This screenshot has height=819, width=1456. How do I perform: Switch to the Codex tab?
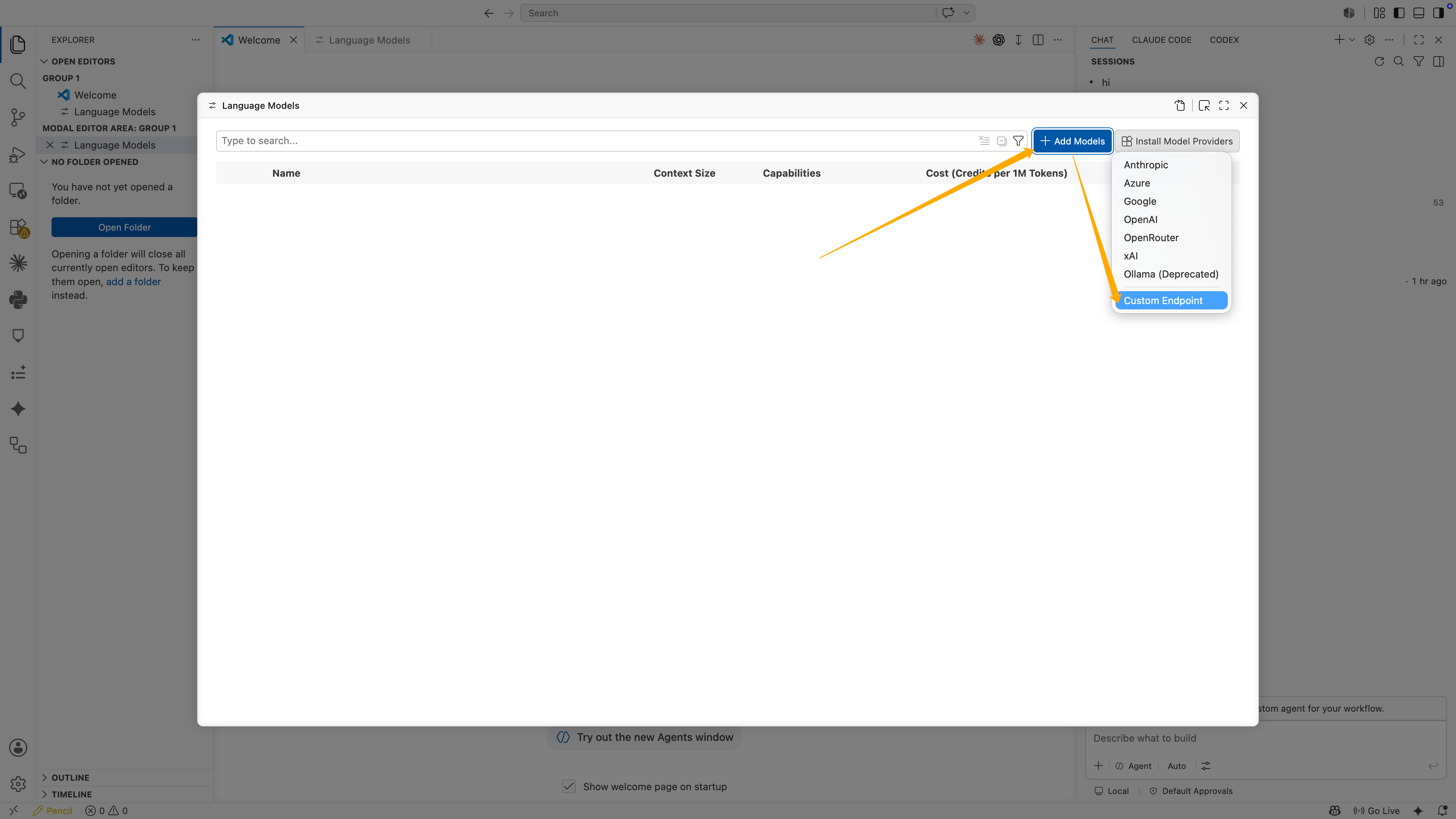click(1224, 39)
